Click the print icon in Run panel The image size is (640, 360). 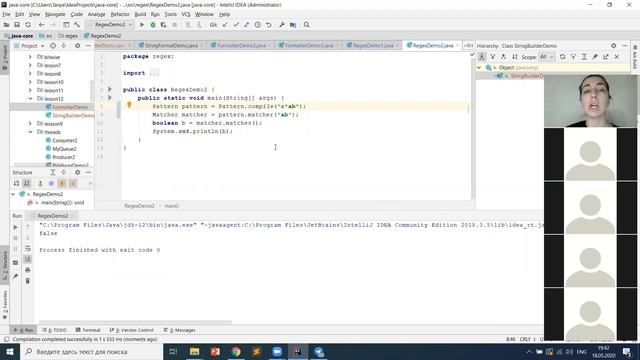point(28,270)
